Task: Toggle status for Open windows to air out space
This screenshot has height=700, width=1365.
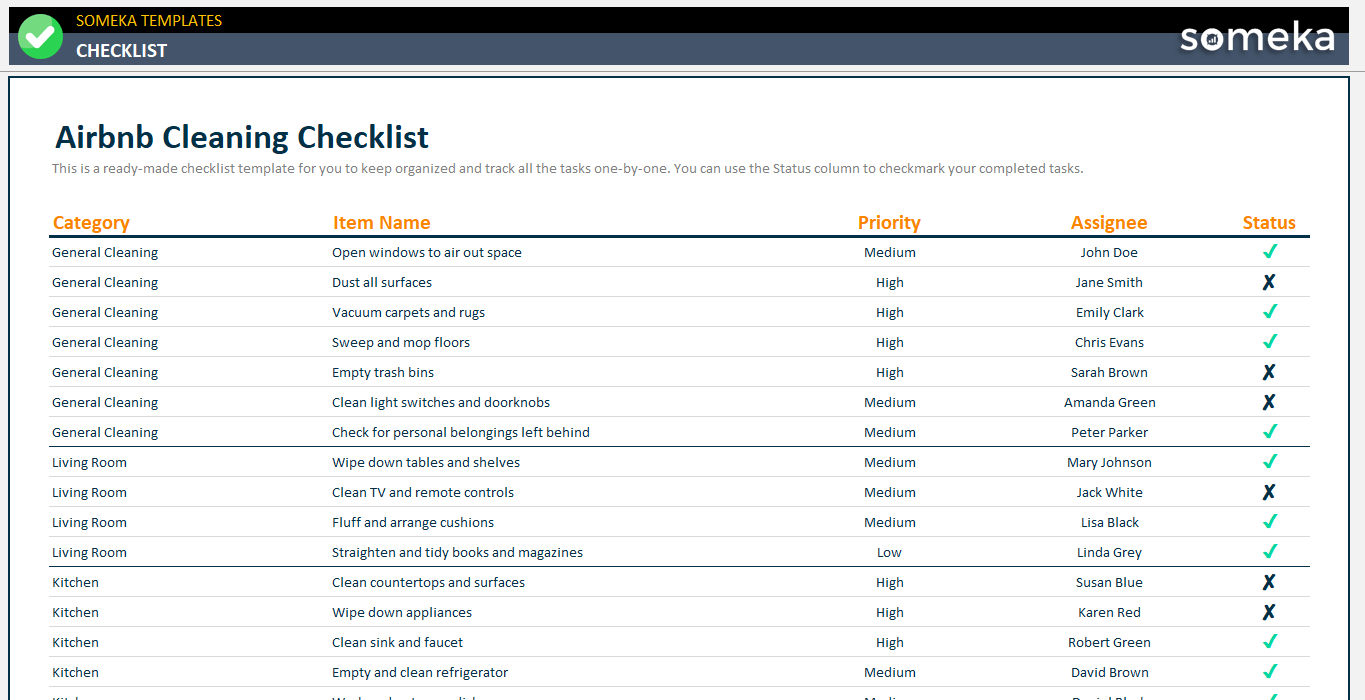Action: pos(1270,252)
